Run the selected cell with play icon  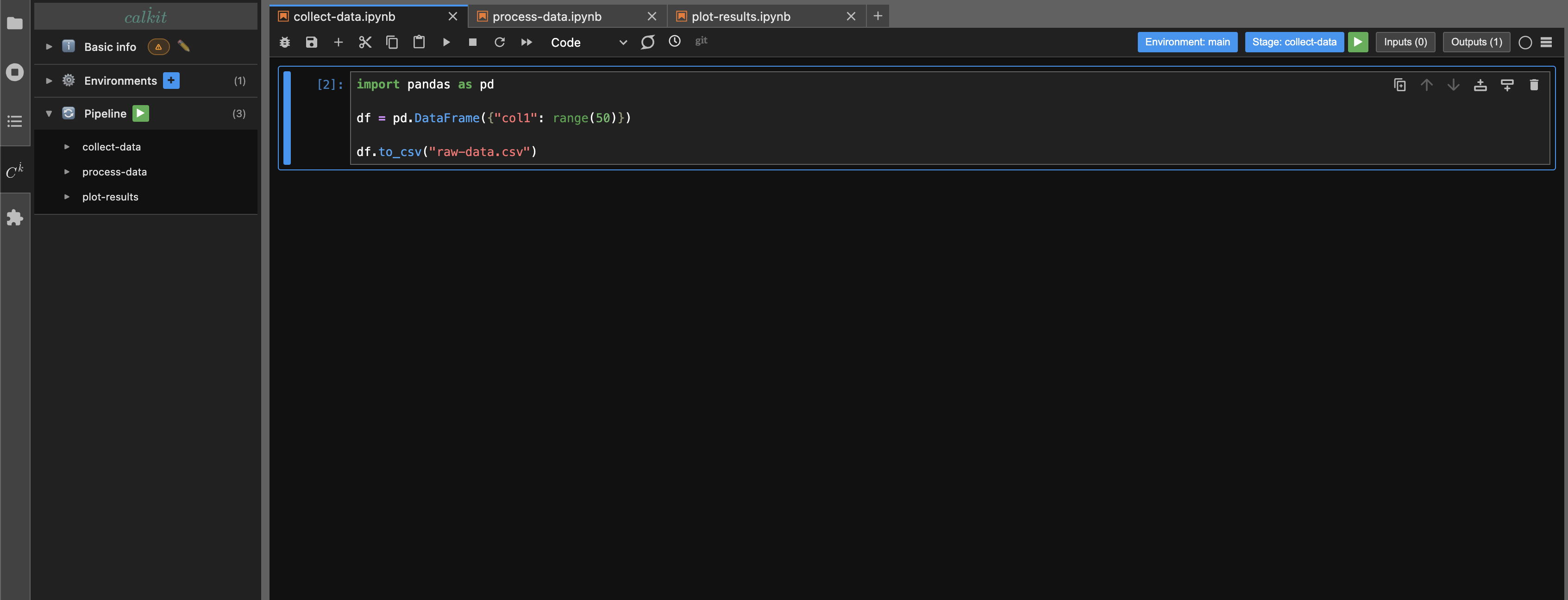coord(446,42)
